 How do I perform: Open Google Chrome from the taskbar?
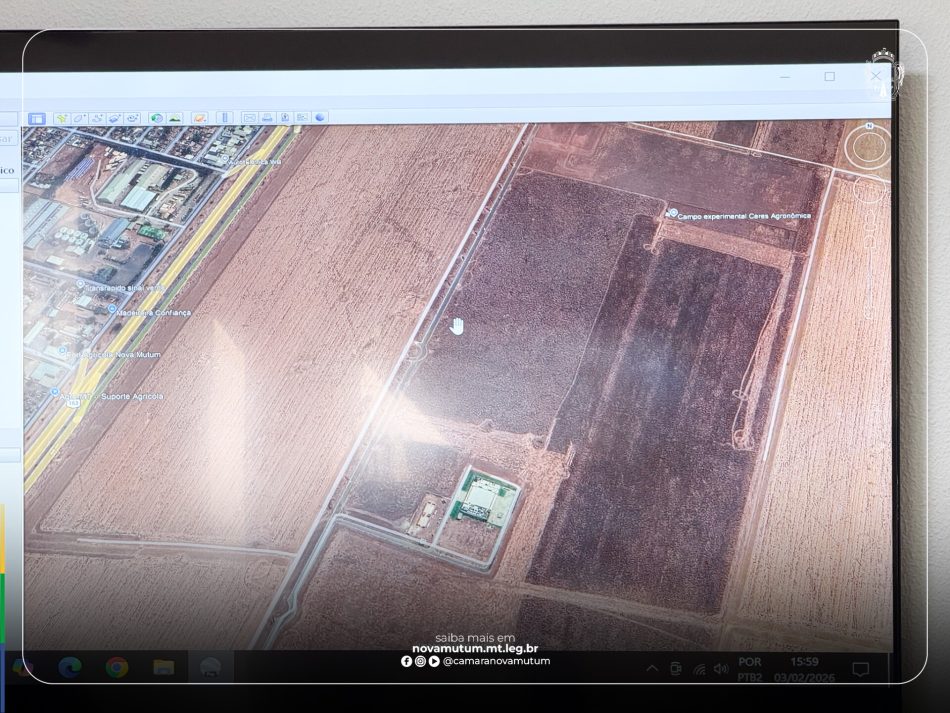click(117, 666)
